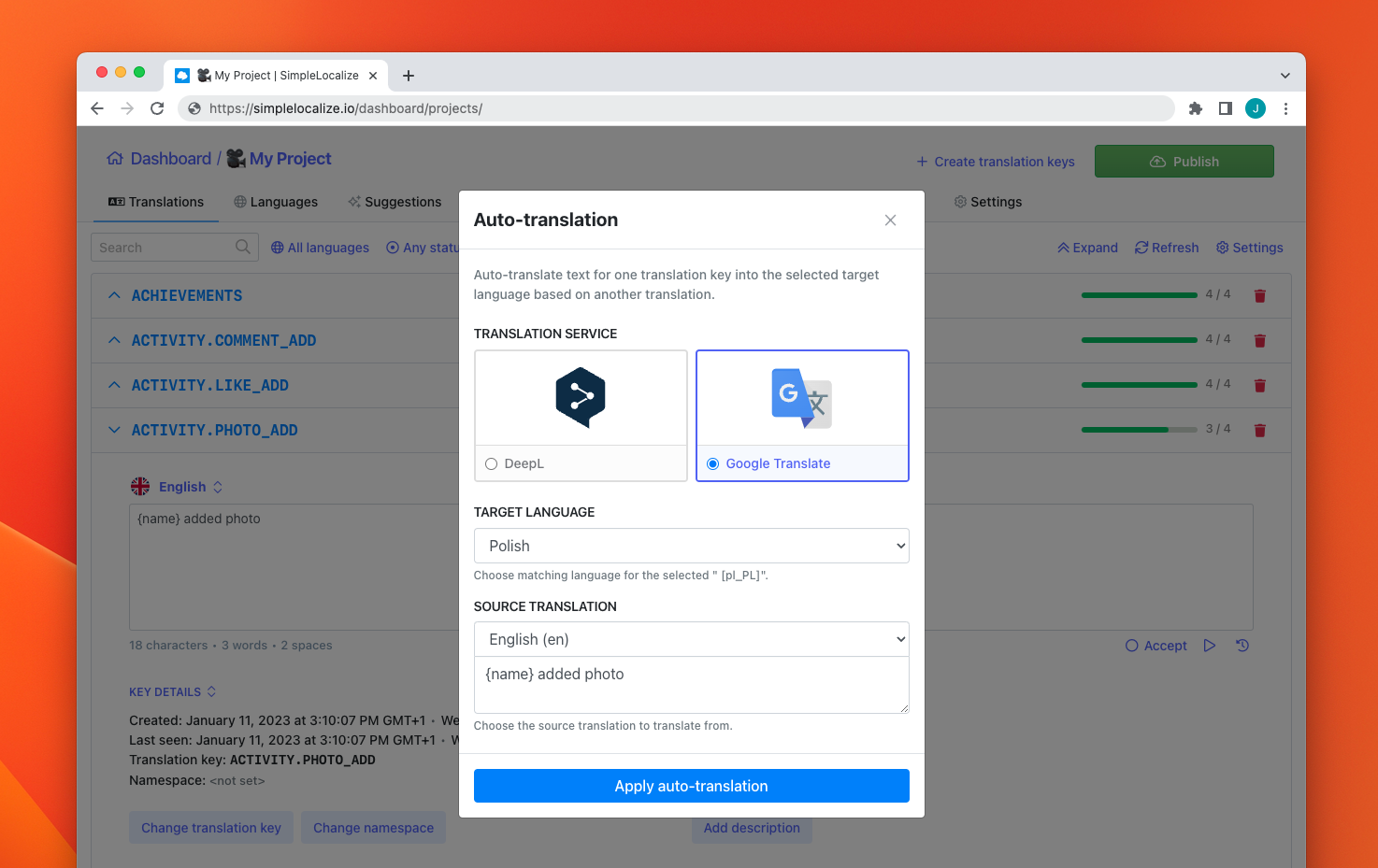Delete ACTIVITY.COMMENT_ADD via trash icon
This screenshot has width=1378, height=868.
(x=1259, y=340)
